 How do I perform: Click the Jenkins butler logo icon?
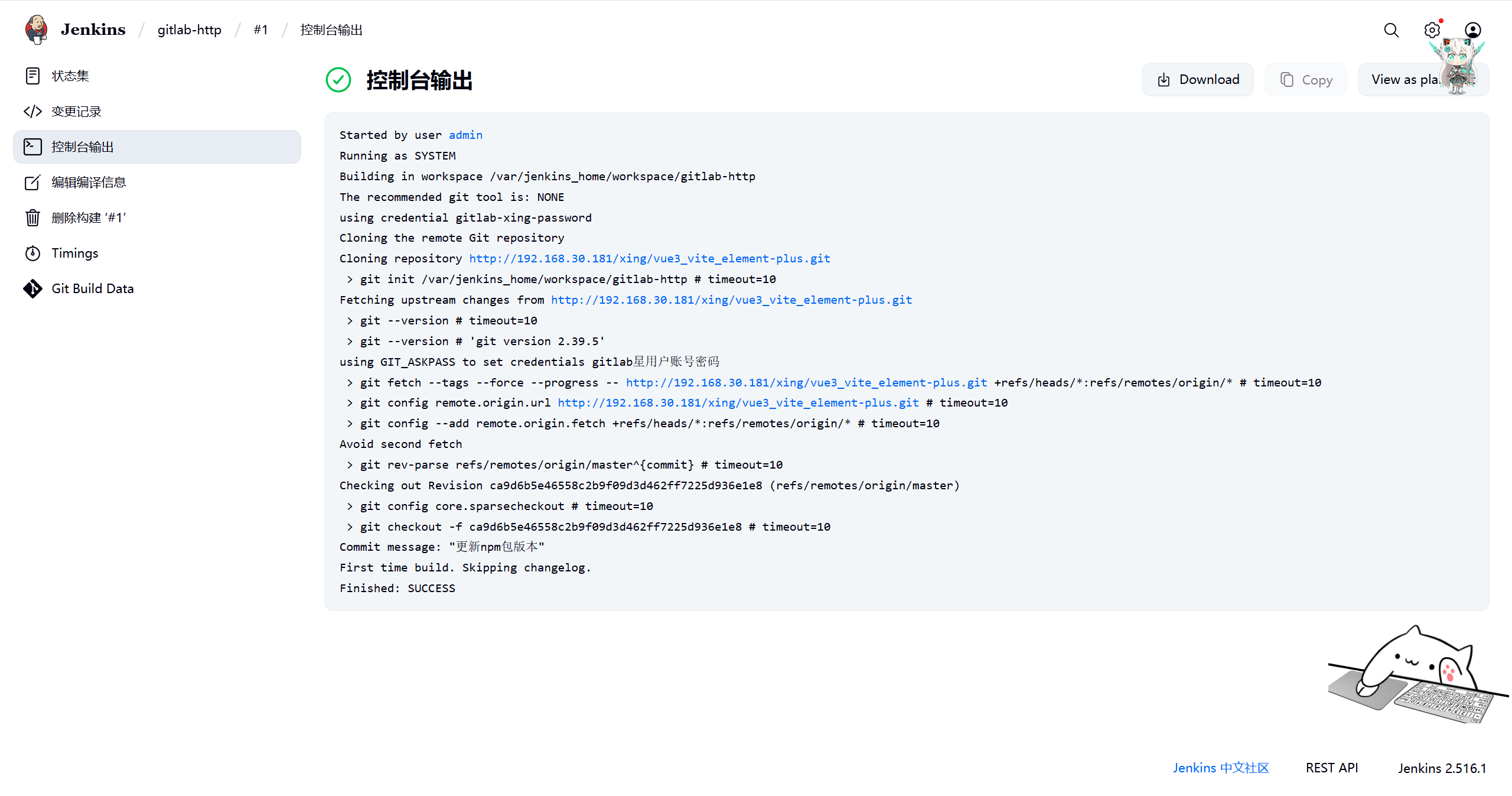(x=36, y=30)
